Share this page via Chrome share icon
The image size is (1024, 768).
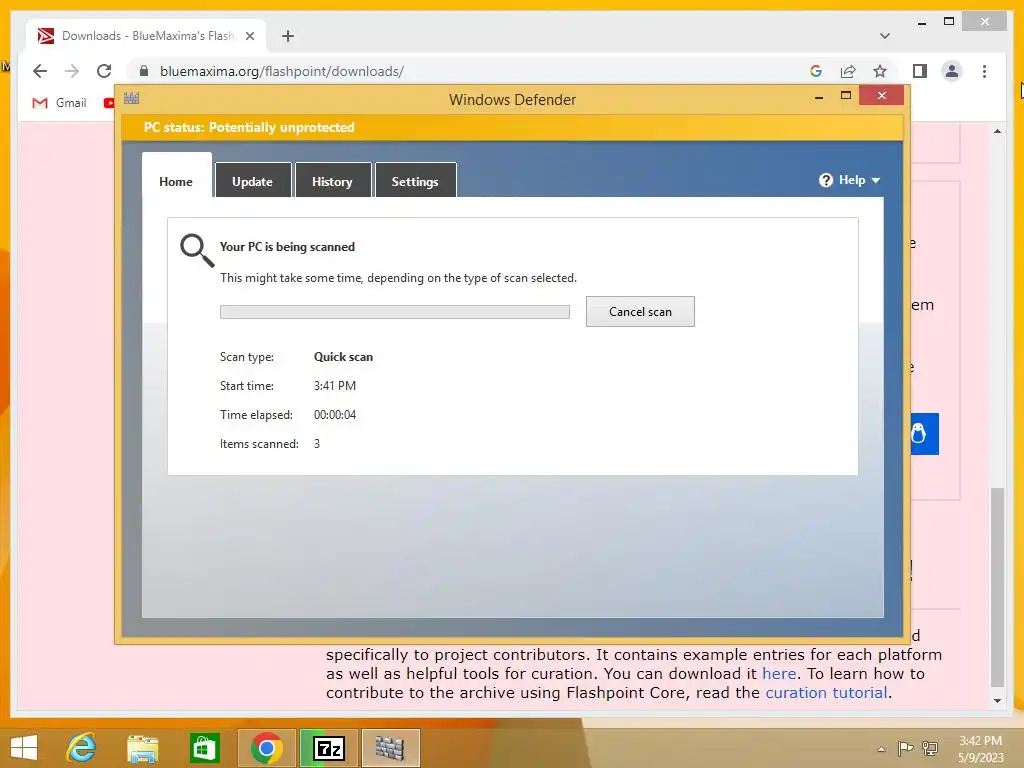(x=848, y=71)
